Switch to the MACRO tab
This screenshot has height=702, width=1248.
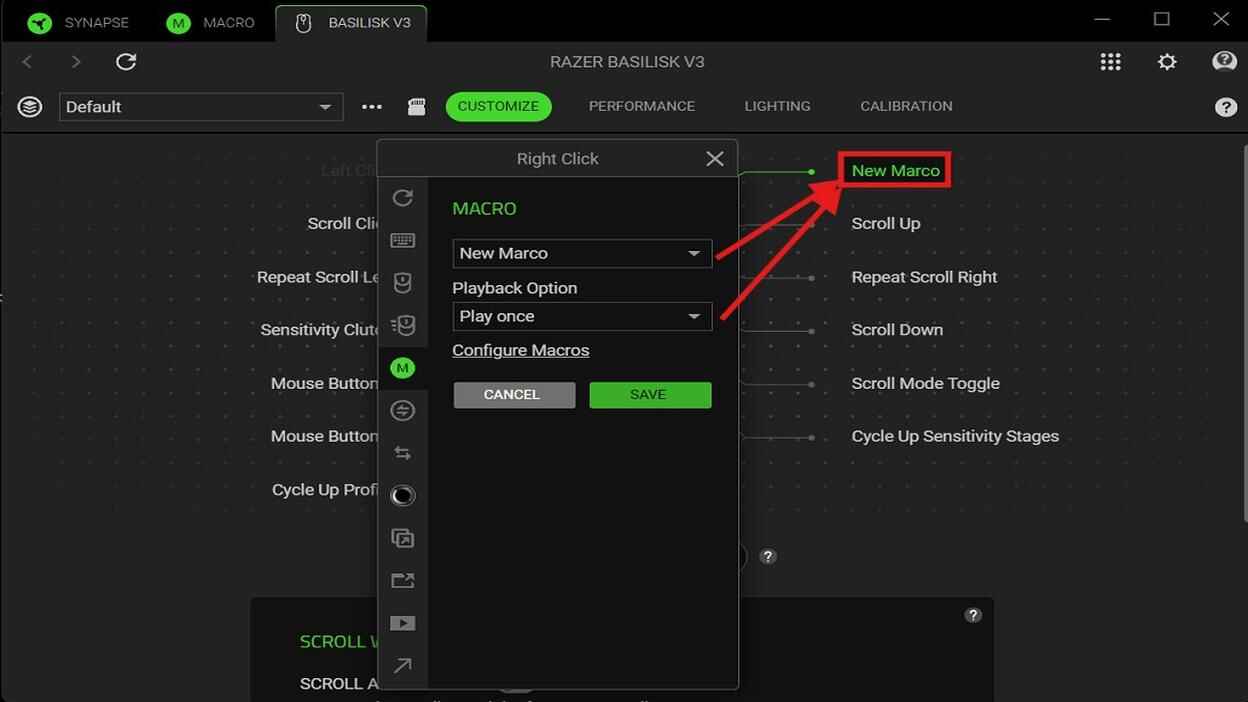click(211, 22)
